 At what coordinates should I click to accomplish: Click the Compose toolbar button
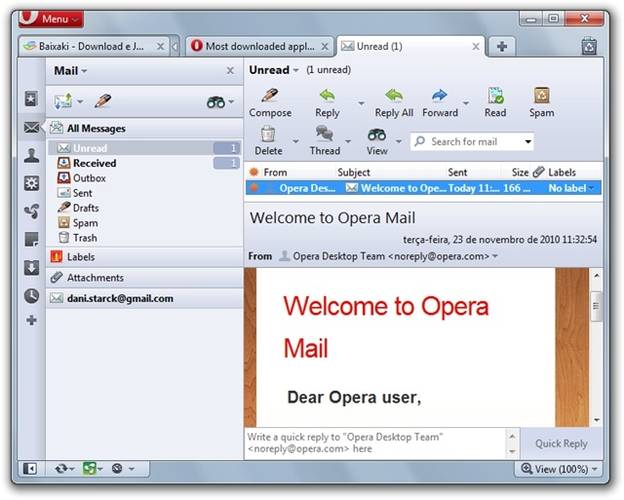270,103
